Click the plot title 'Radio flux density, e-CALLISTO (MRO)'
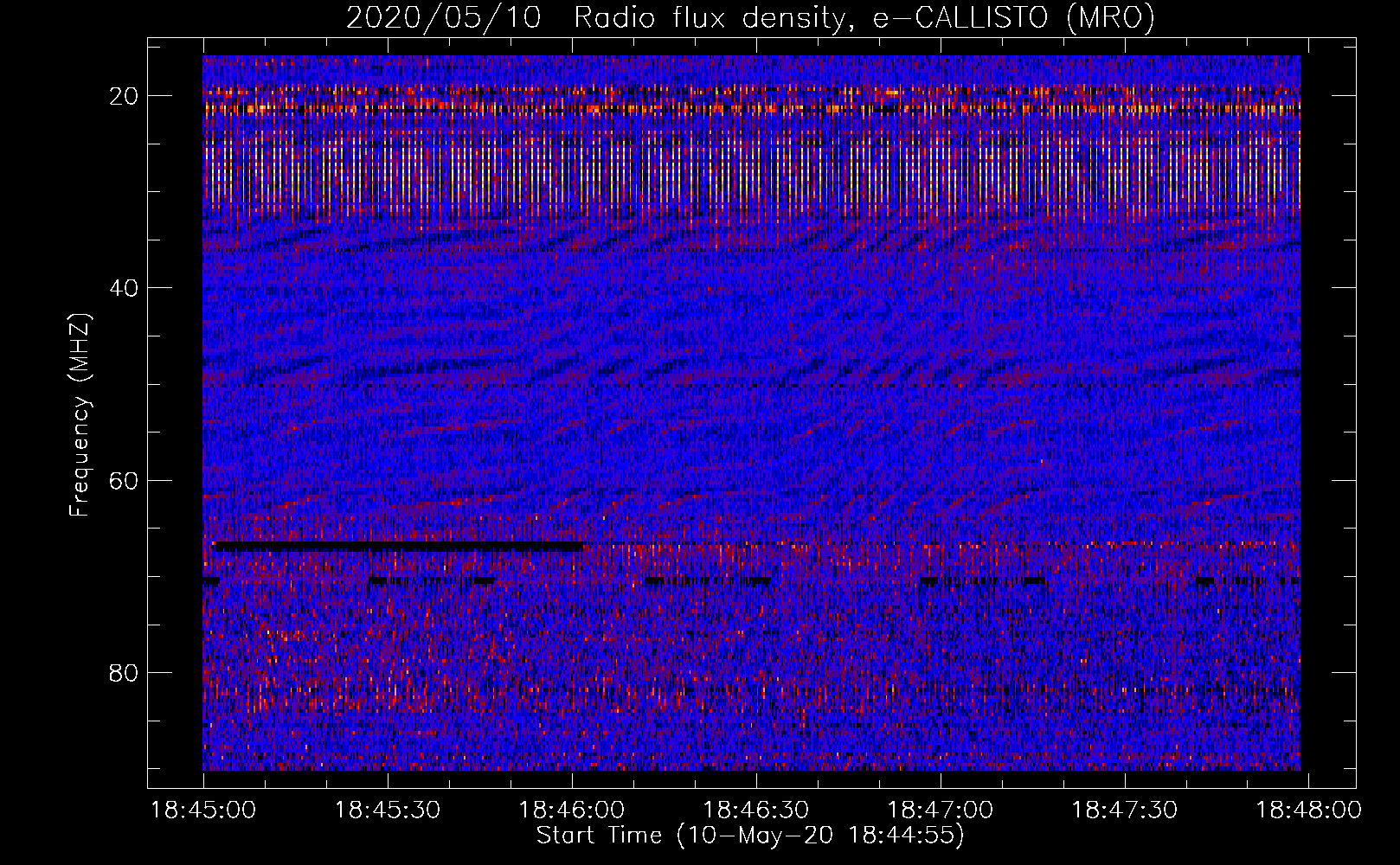Screen dimensions: 1400x865 864,17
